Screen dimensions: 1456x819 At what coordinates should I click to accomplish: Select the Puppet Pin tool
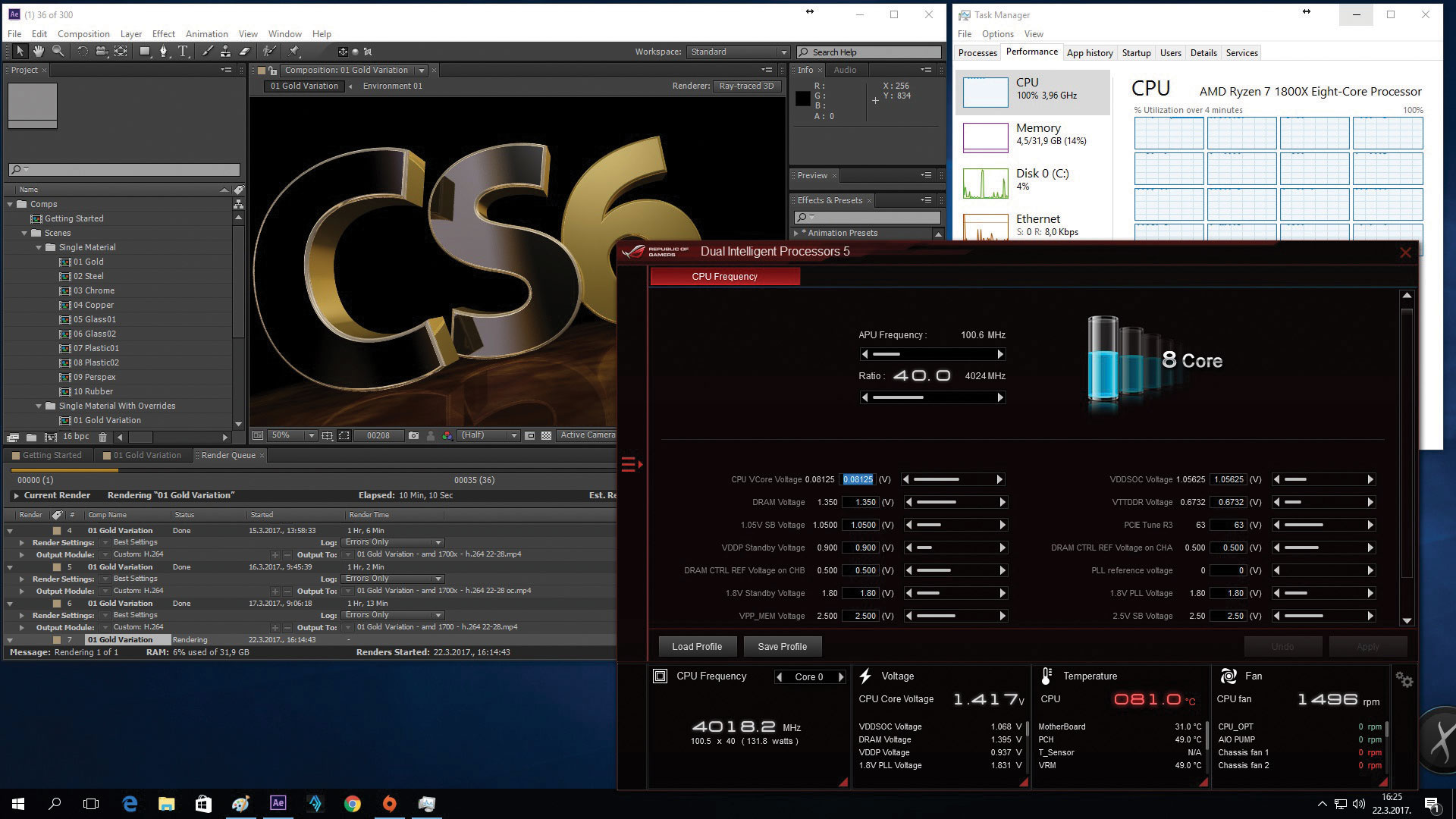[293, 52]
